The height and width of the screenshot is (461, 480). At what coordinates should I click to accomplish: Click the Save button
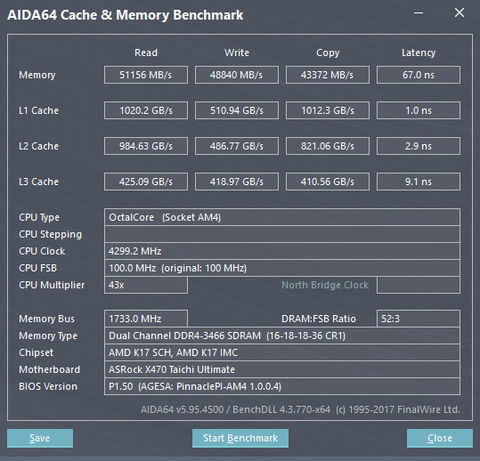click(x=40, y=438)
